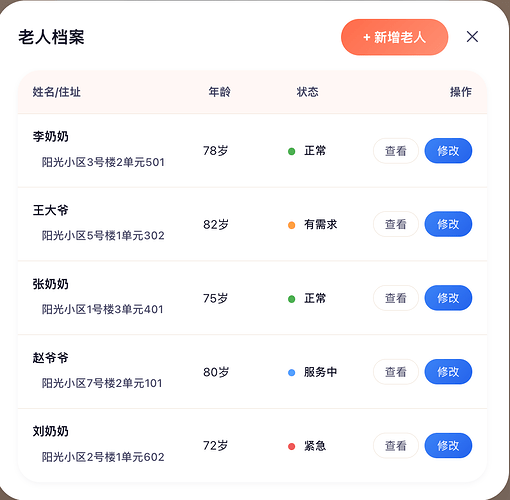Click the 新增老人 button
This screenshot has width=510, height=500.
[394, 37]
